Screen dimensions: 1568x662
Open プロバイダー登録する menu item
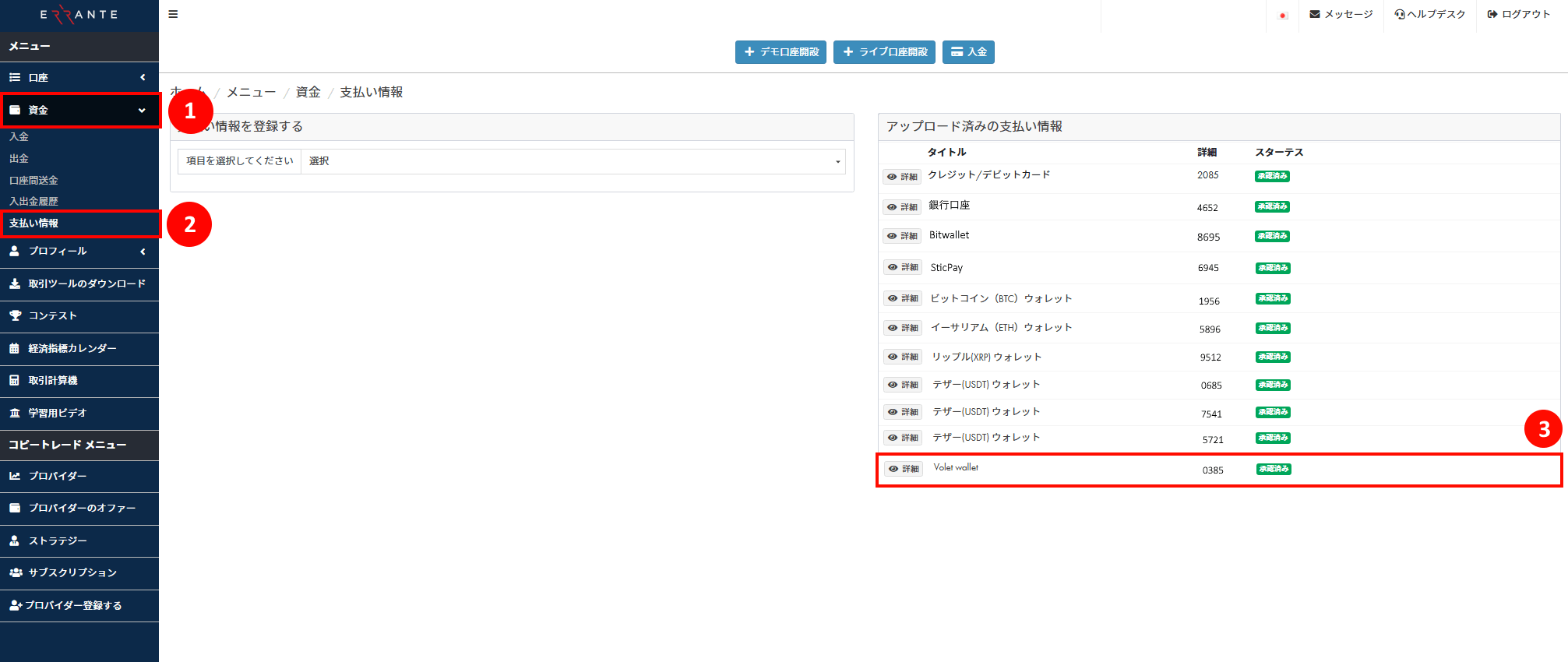point(79,605)
